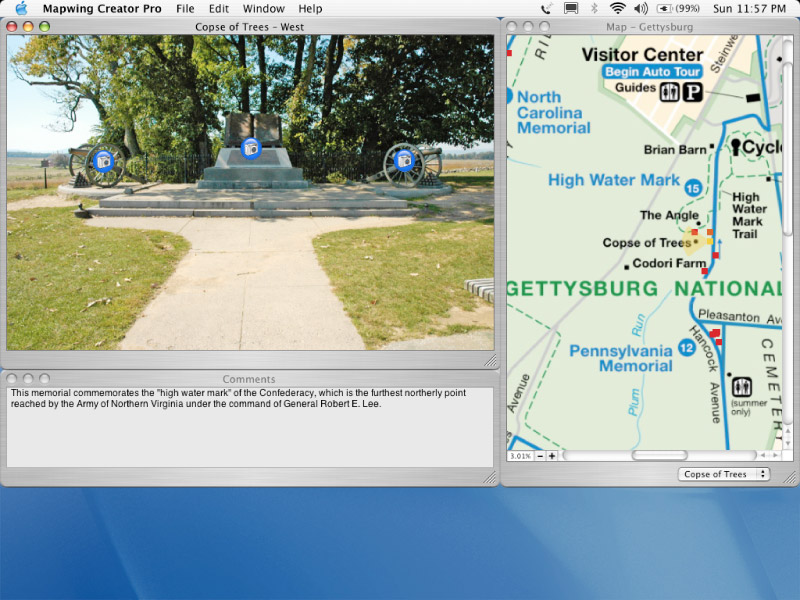
Task: Click 'Brian Barn' label on map
Action: pos(674,149)
